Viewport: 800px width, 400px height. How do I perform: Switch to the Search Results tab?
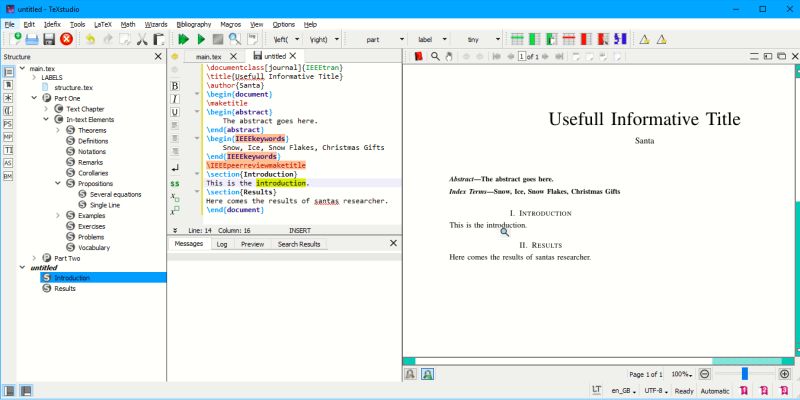(298, 244)
